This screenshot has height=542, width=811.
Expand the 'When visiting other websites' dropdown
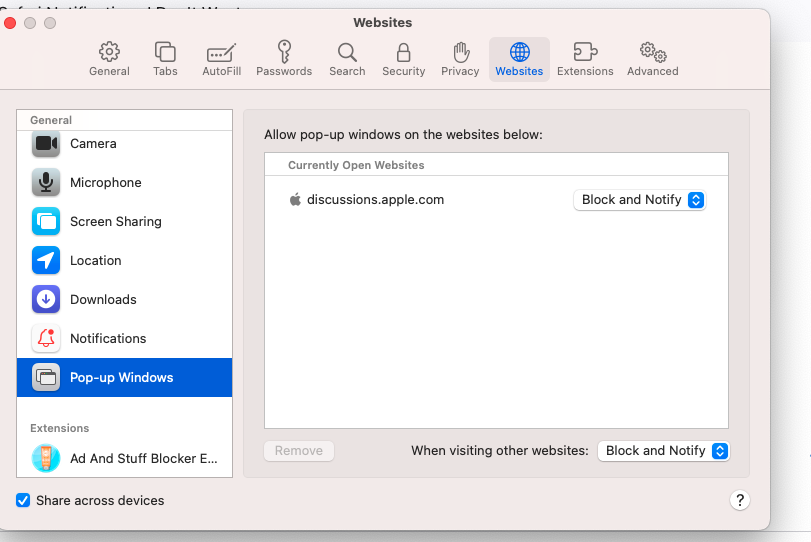663,451
